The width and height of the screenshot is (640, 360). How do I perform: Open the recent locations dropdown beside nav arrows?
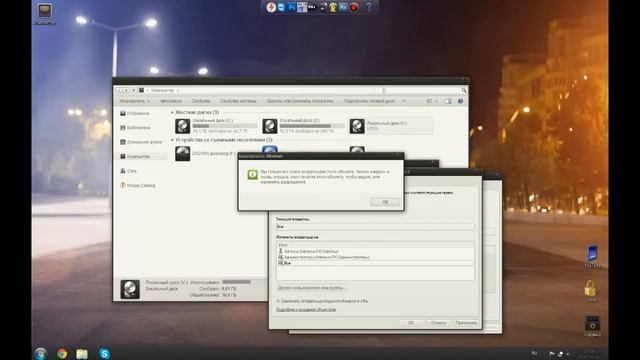click(x=133, y=90)
